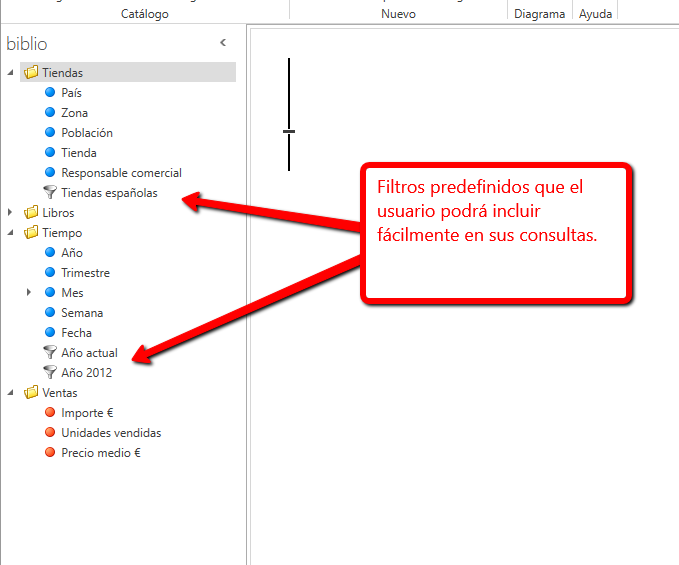Screen dimensions: 679x565
Task: Expand the Mes attribute arrow
Action: [x=29, y=293]
